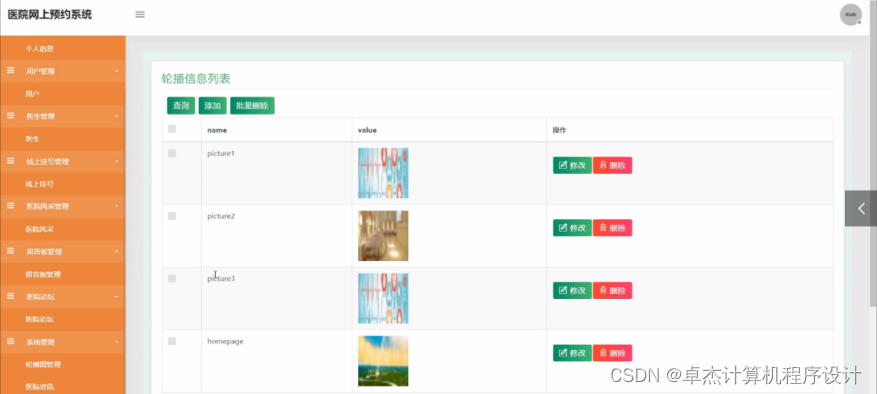Click 修改 for the homepage row
The width and height of the screenshot is (877, 394).
572,353
